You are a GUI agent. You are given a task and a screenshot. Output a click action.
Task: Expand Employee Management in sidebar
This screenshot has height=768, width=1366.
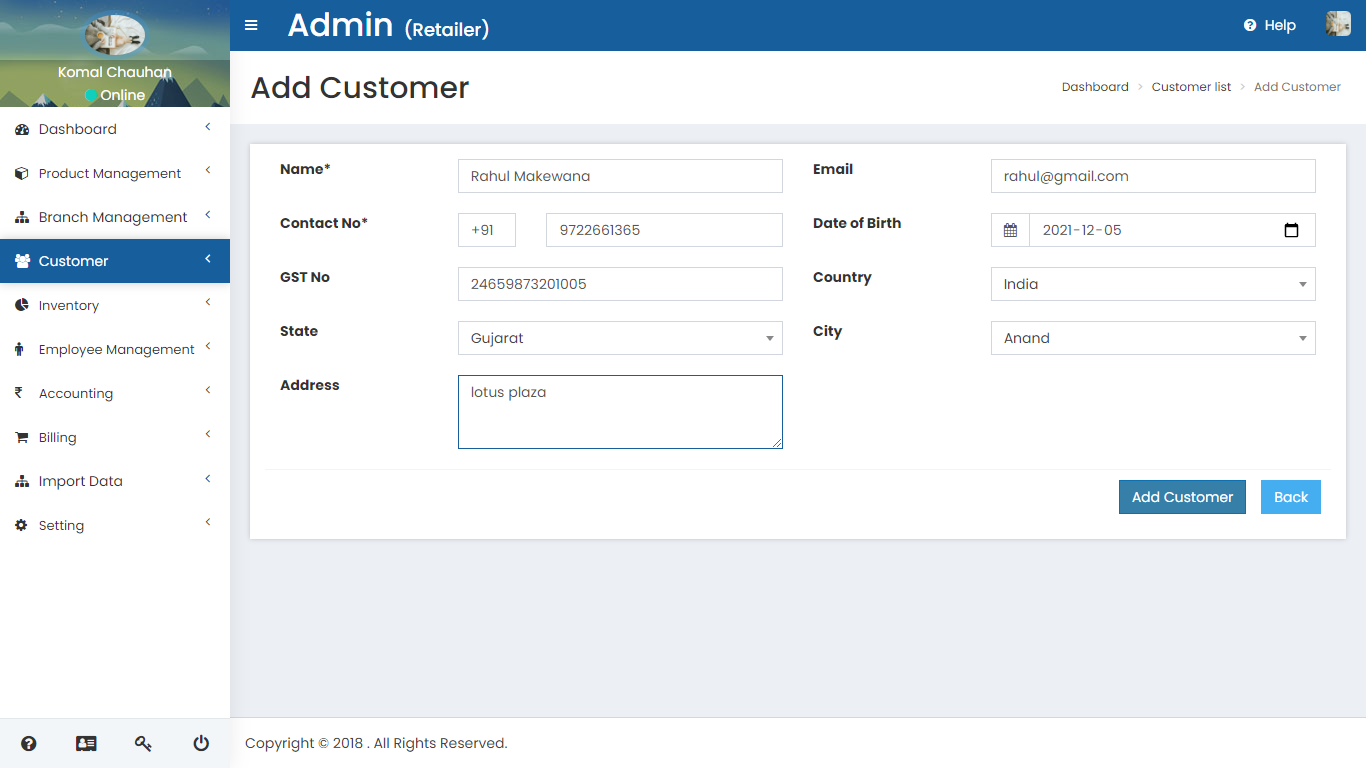[x=116, y=349]
